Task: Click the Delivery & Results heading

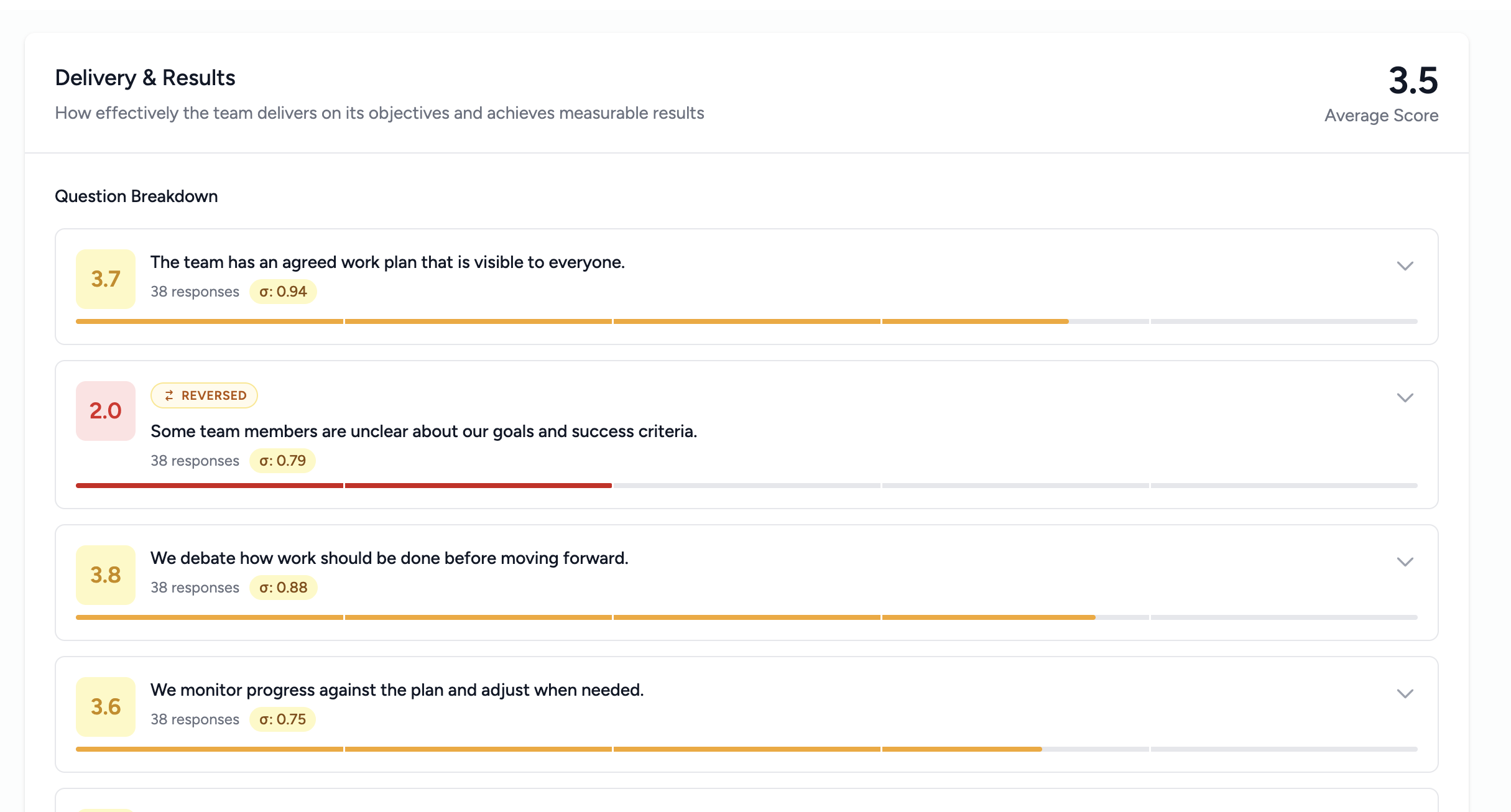Action: tap(145, 78)
